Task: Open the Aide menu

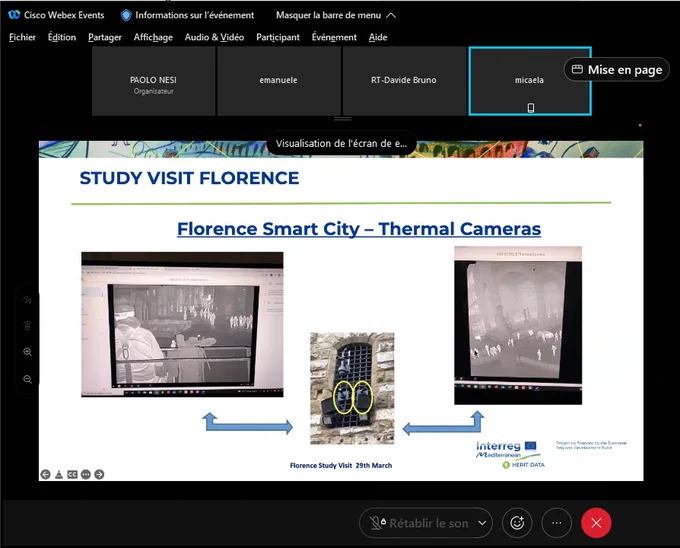Action: click(378, 37)
